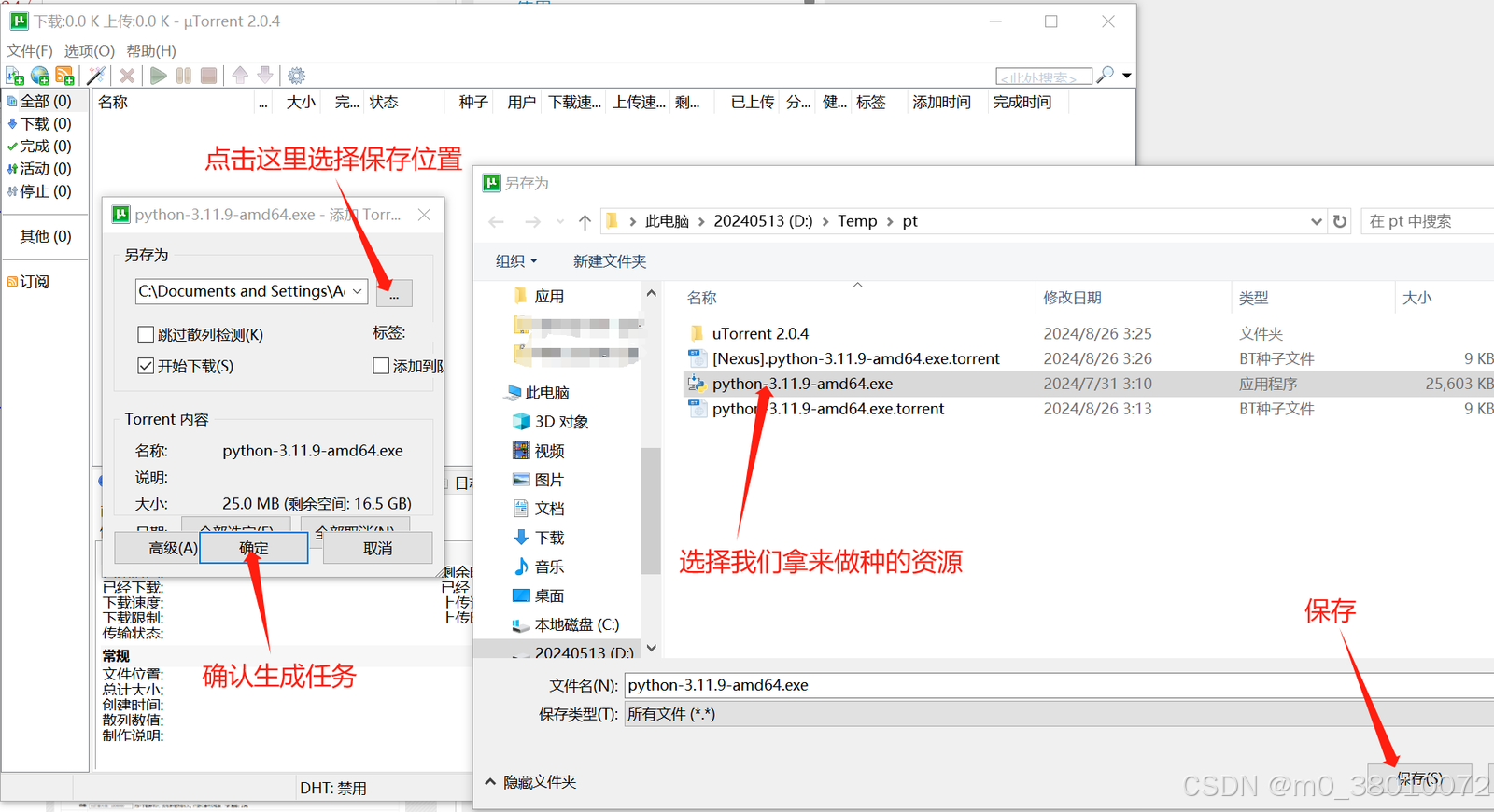Viewport: 1494px width, 812px height.
Task: Click the search magnifier icon in toolbar
Action: click(1105, 75)
